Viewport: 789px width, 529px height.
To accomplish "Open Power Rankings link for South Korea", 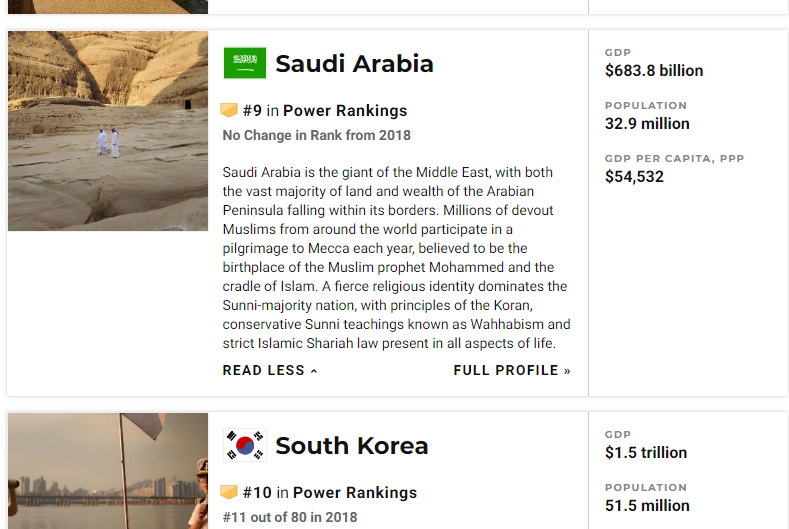I will tap(355, 493).
